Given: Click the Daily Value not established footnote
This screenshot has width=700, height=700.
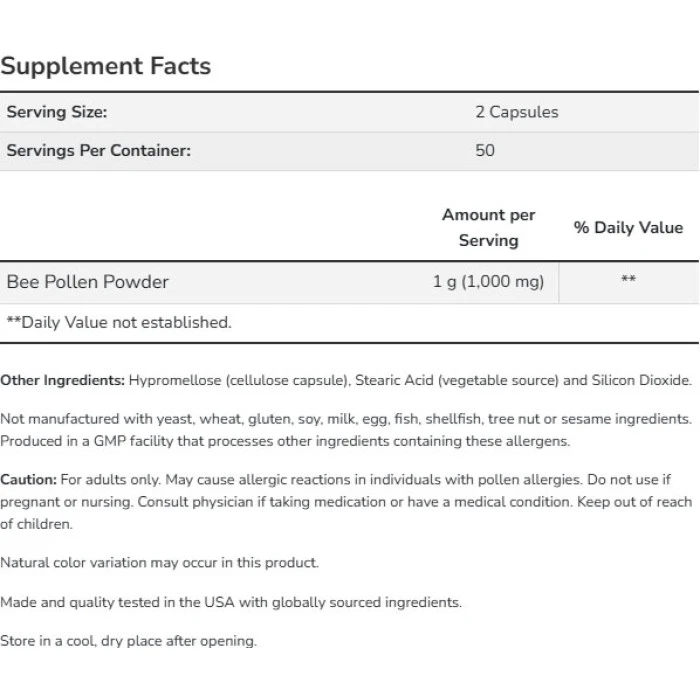Looking at the screenshot, I should tap(119, 322).
